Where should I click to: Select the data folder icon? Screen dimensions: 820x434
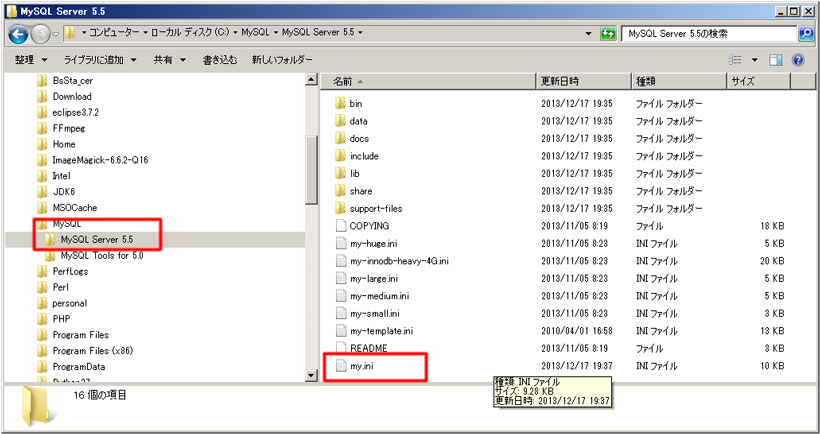pyautogui.click(x=340, y=121)
